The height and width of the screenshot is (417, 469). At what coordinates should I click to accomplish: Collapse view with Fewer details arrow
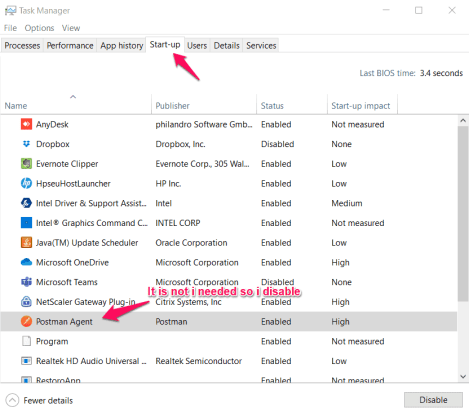click(12, 400)
